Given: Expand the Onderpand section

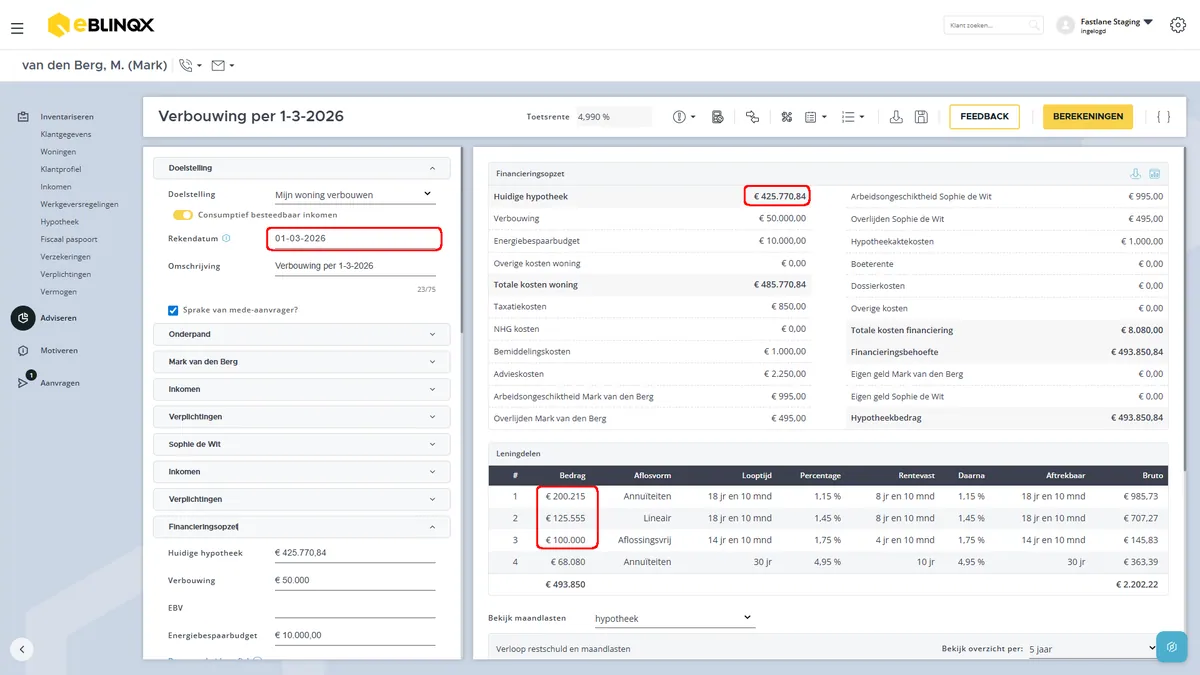Looking at the screenshot, I should 301,334.
